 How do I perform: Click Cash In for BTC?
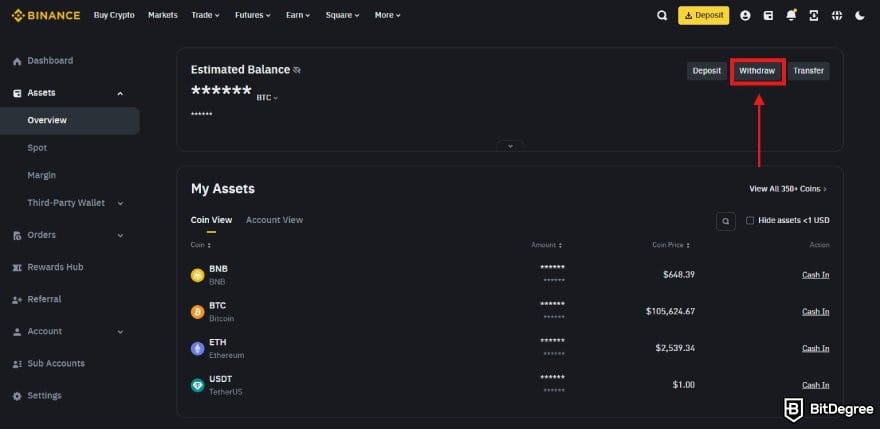click(x=815, y=312)
